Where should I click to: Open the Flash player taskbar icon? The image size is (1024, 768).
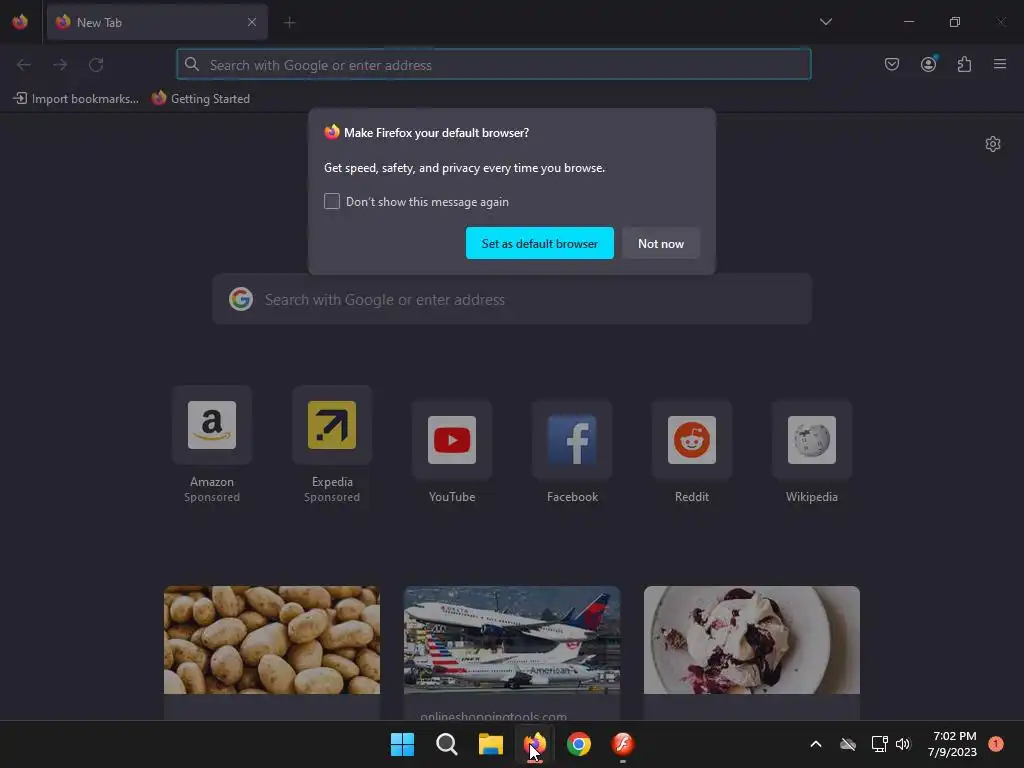(x=622, y=744)
